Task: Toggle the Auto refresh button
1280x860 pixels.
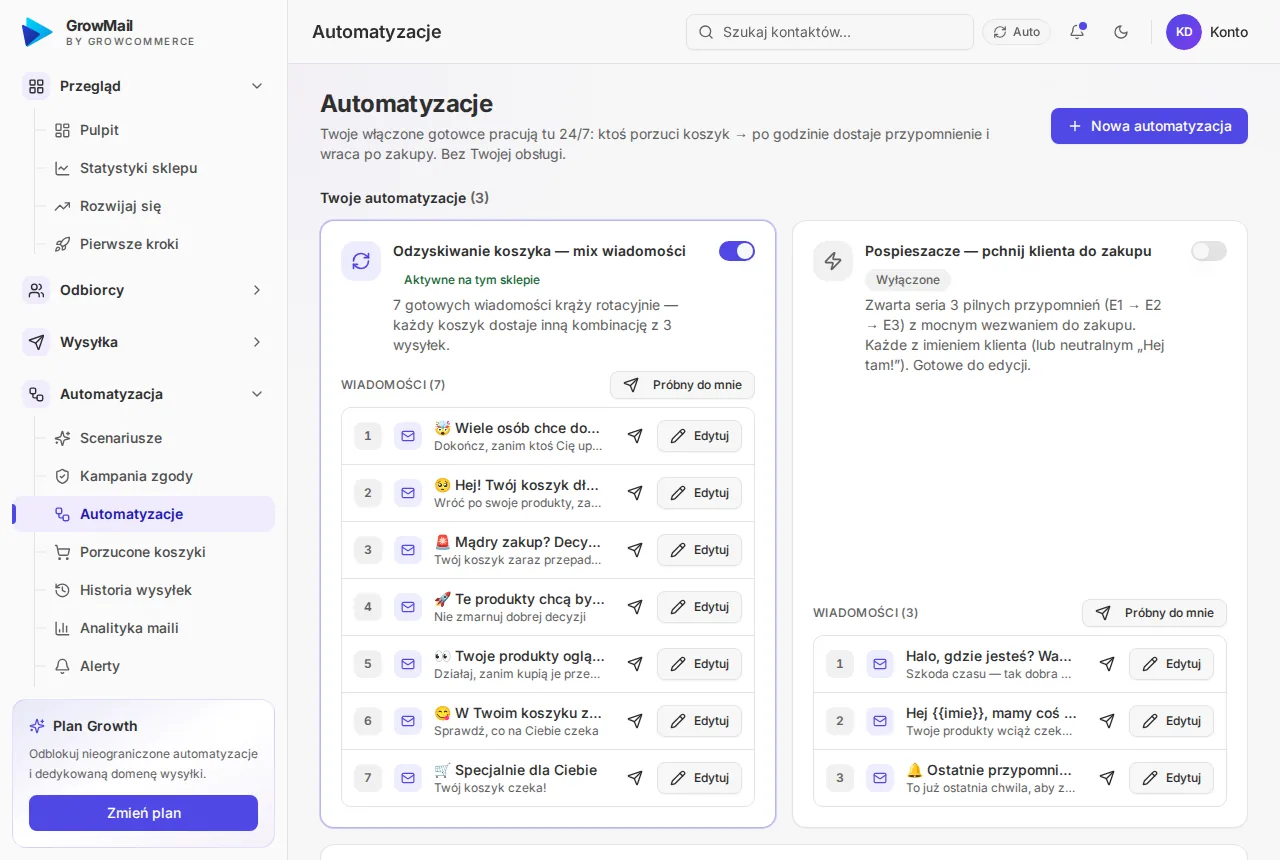Action: pyautogui.click(x=1017, y=32)
